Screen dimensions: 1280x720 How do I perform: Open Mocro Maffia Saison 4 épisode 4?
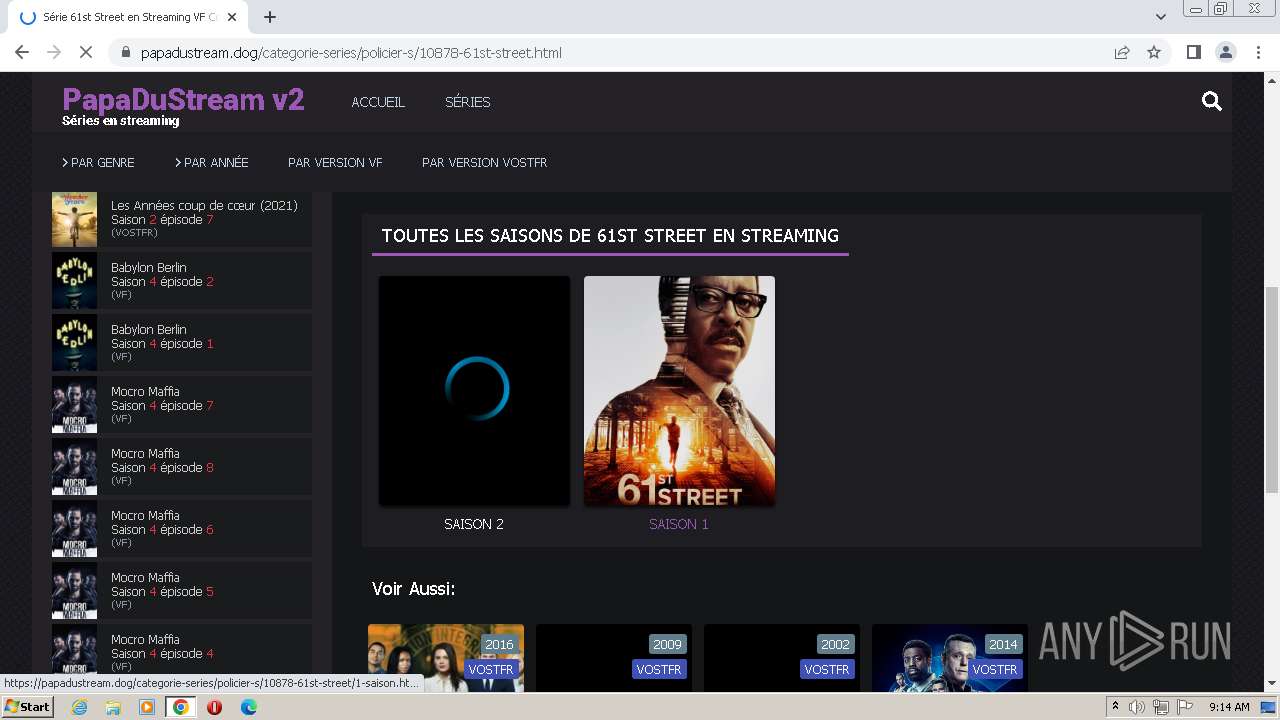(x=182, y=650)
